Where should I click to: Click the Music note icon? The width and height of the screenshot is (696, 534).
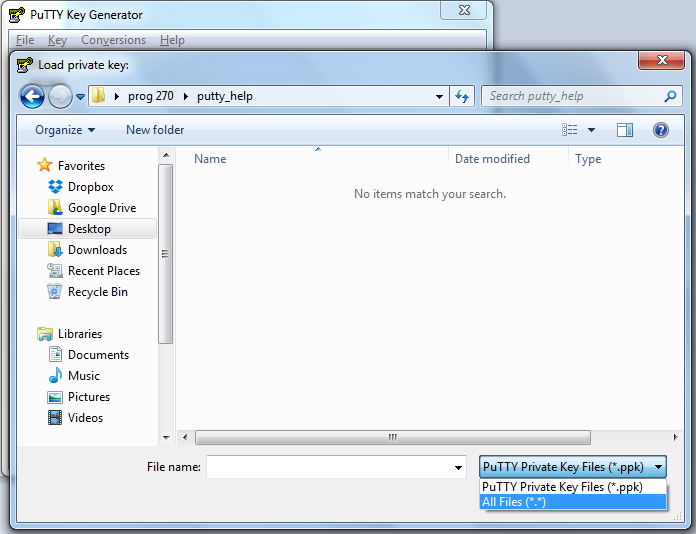click(x=55, y=376)
